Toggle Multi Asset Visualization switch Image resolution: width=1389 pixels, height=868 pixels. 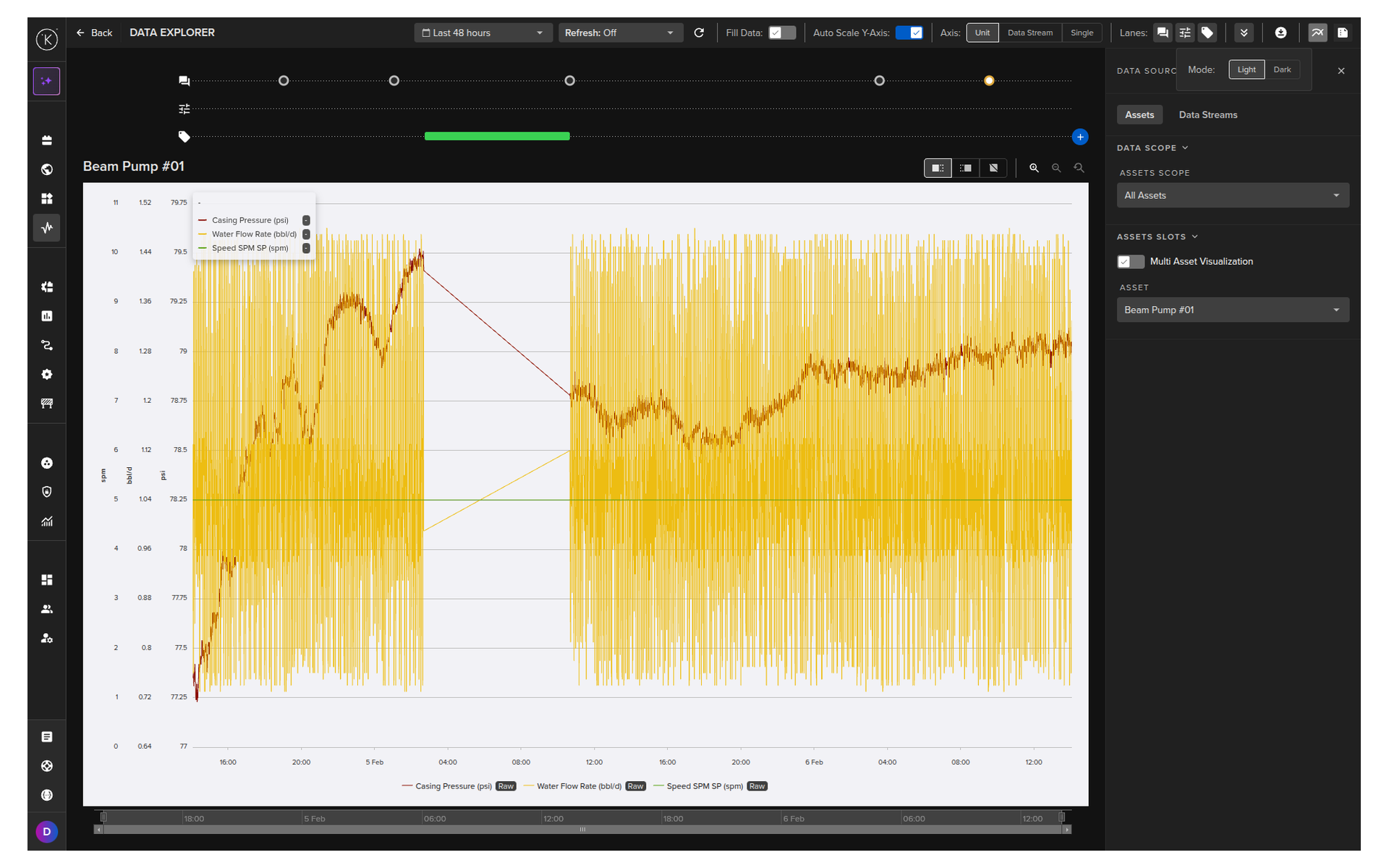pyautogui.click(x=1130, y=261)
